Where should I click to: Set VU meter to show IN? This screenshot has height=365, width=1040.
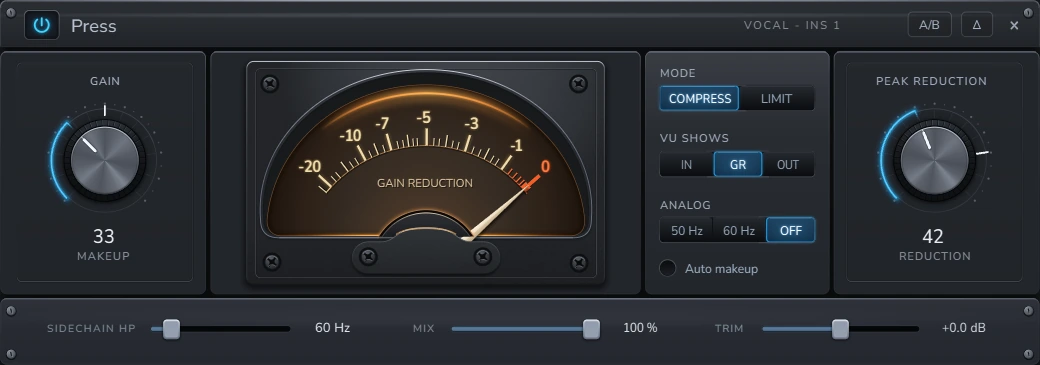686,165
